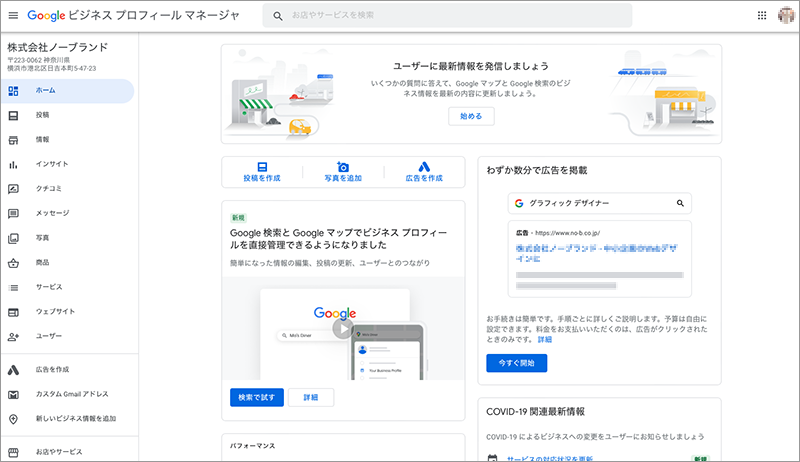The image size is (800, 462).
Task: Click 詳細 button beside 検索で試す
Action: 311,397
